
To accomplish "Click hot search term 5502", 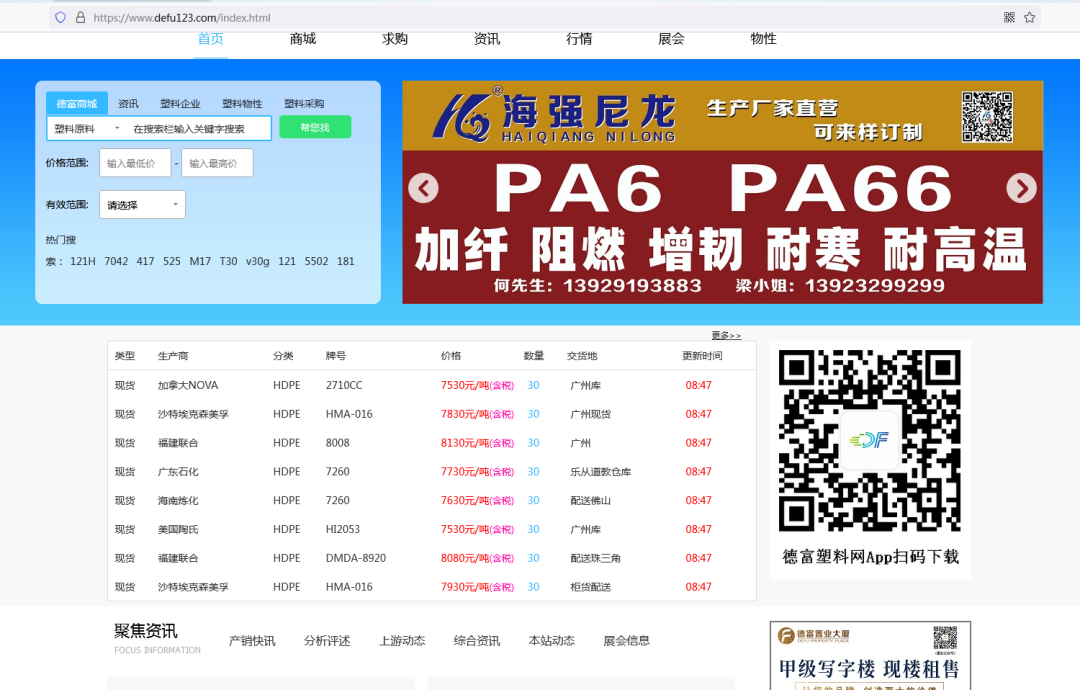I will [317, 262].
